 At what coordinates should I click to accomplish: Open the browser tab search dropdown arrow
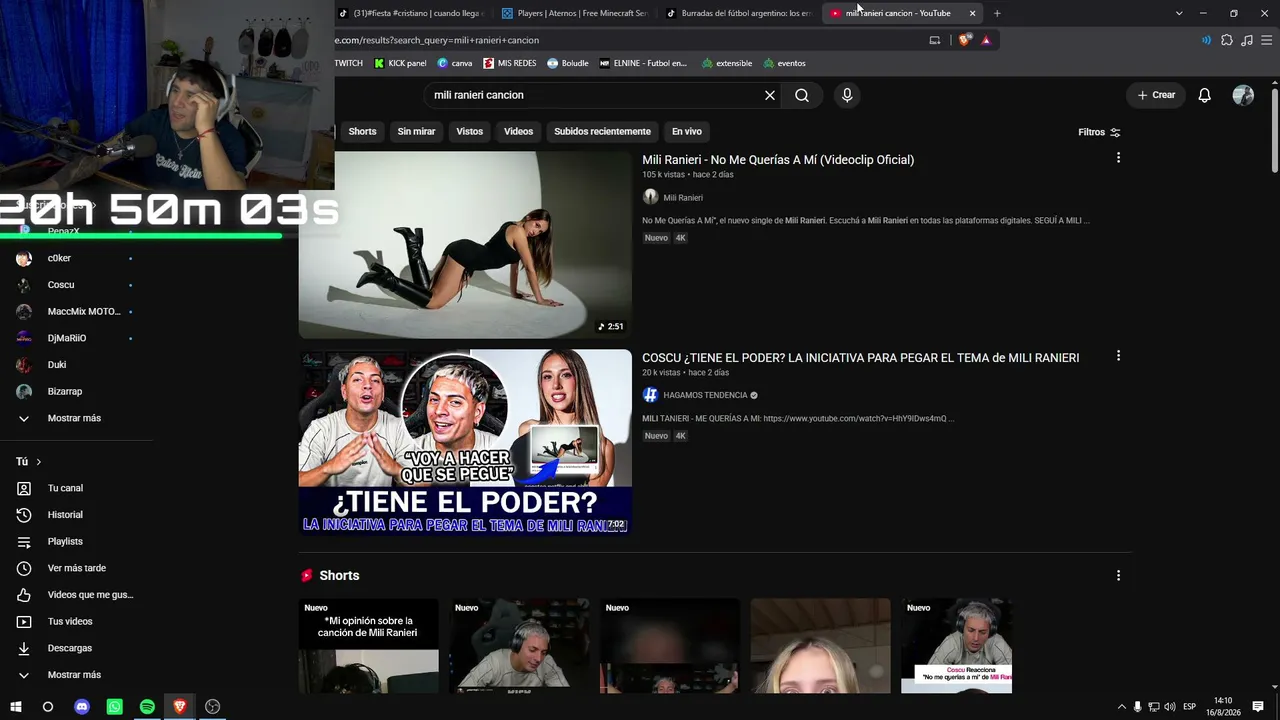pos(1179,13)
